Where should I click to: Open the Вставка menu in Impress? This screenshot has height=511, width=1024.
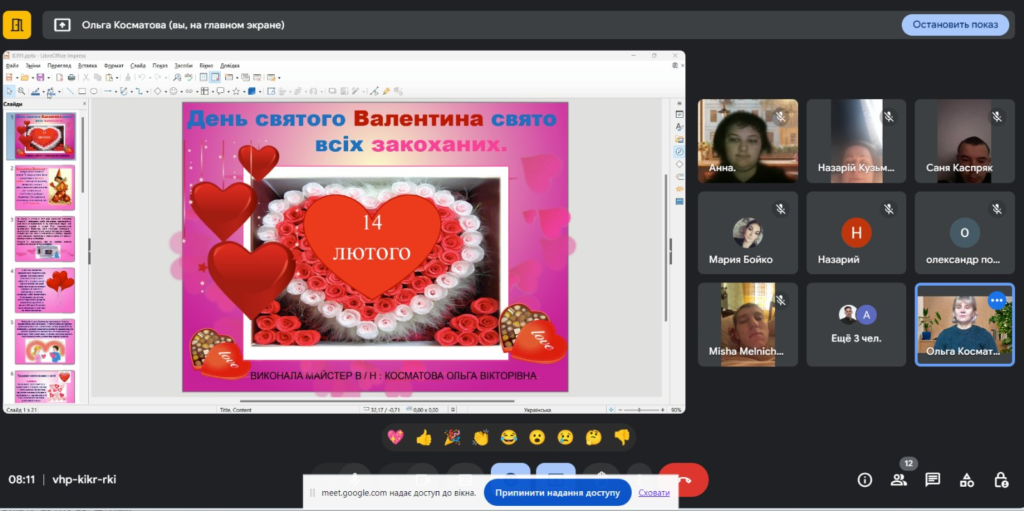87,65
